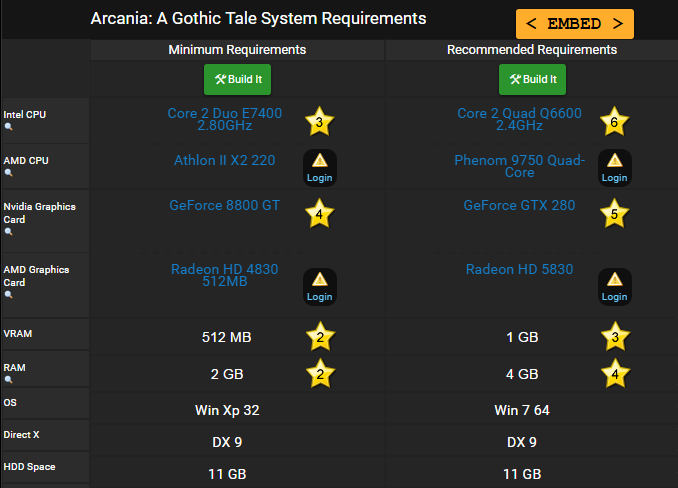This screenshot has width=678, height=488.
Task: Click the magnifier icon under VRAM label
Action: (9, 347)
